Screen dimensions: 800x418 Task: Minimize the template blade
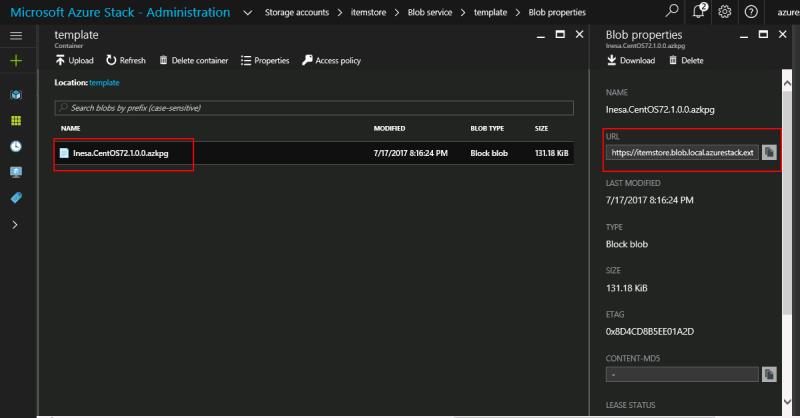point(541,35)
